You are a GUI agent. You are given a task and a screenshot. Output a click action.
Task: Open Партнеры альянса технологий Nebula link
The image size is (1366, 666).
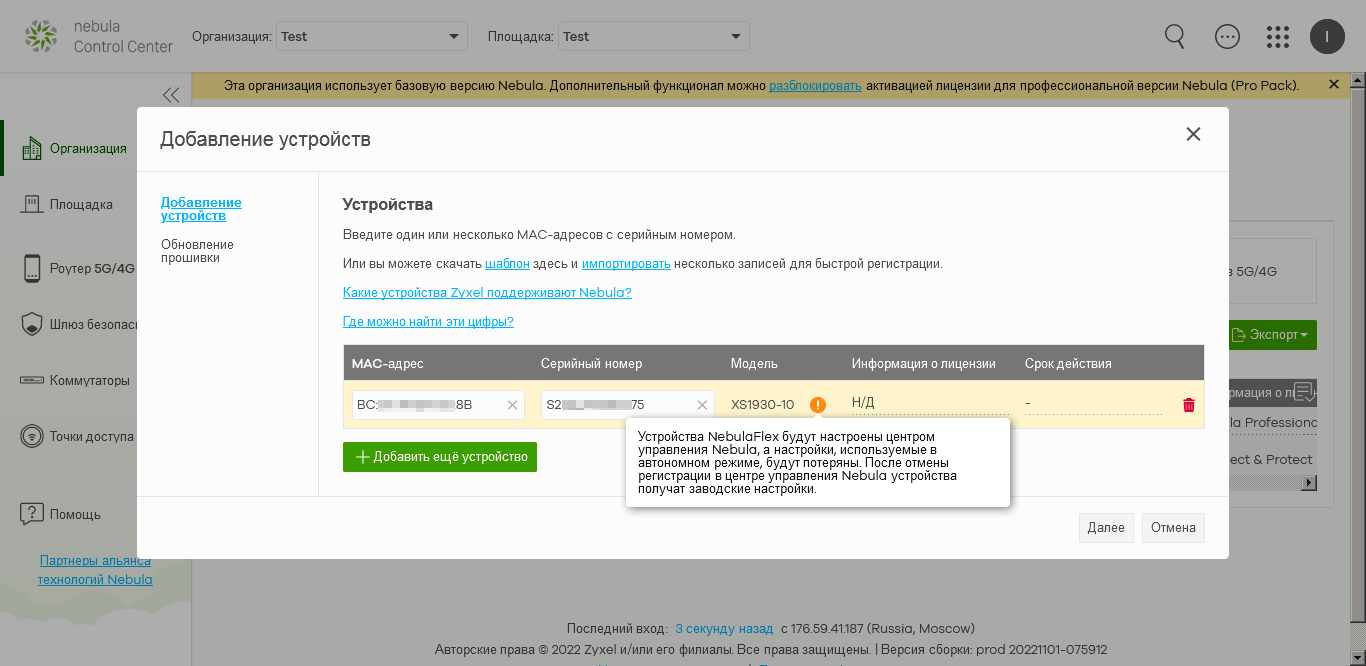(95, 570)
